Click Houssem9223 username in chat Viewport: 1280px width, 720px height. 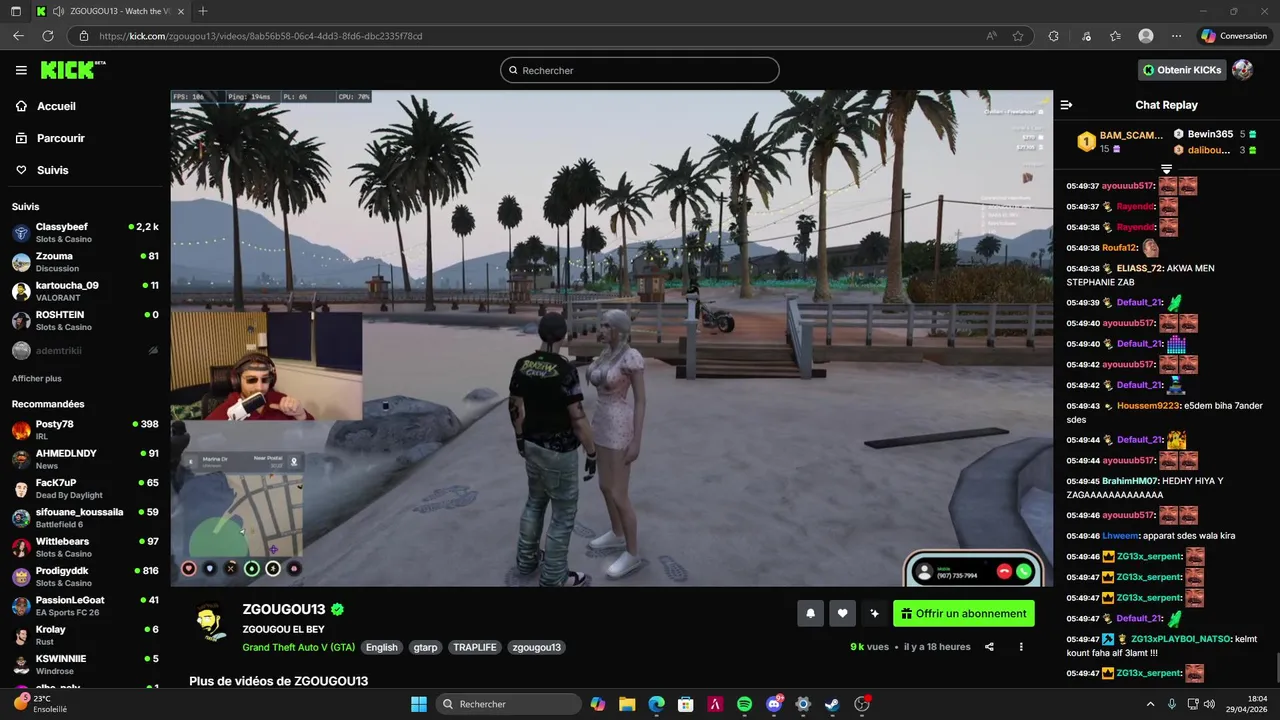tap(1147, 406)
